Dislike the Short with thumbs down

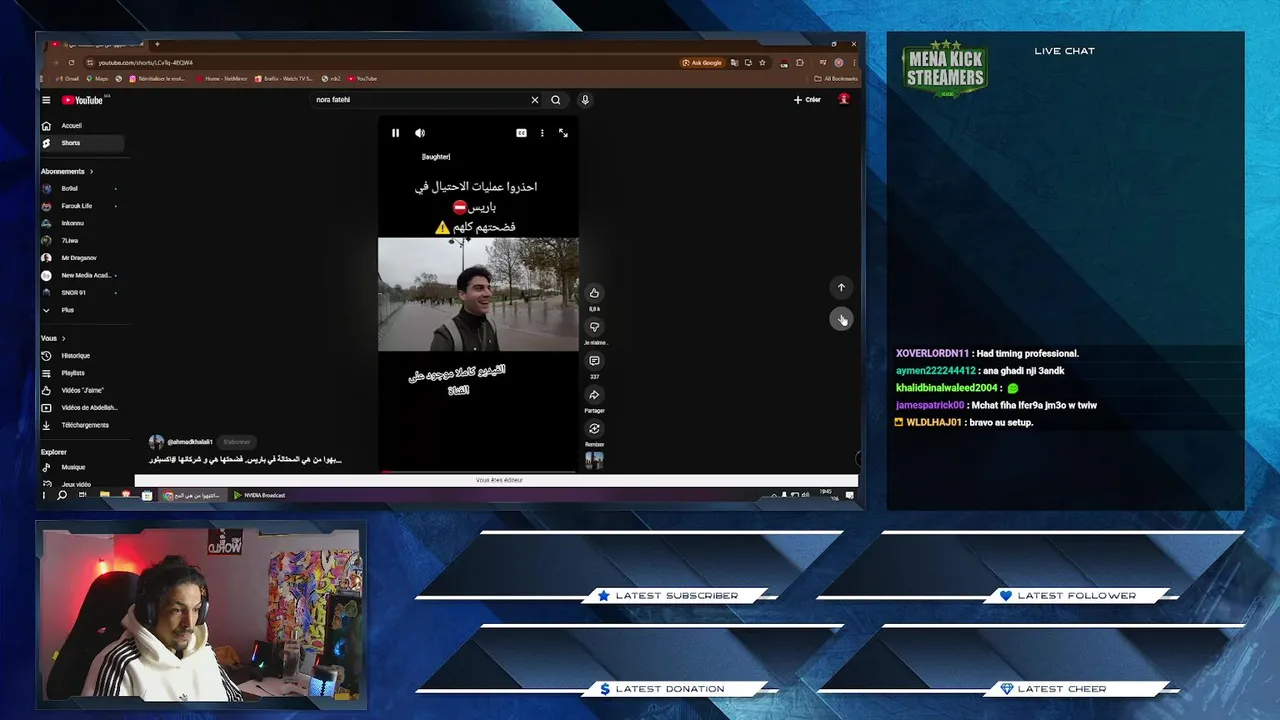tap(594, 327)
